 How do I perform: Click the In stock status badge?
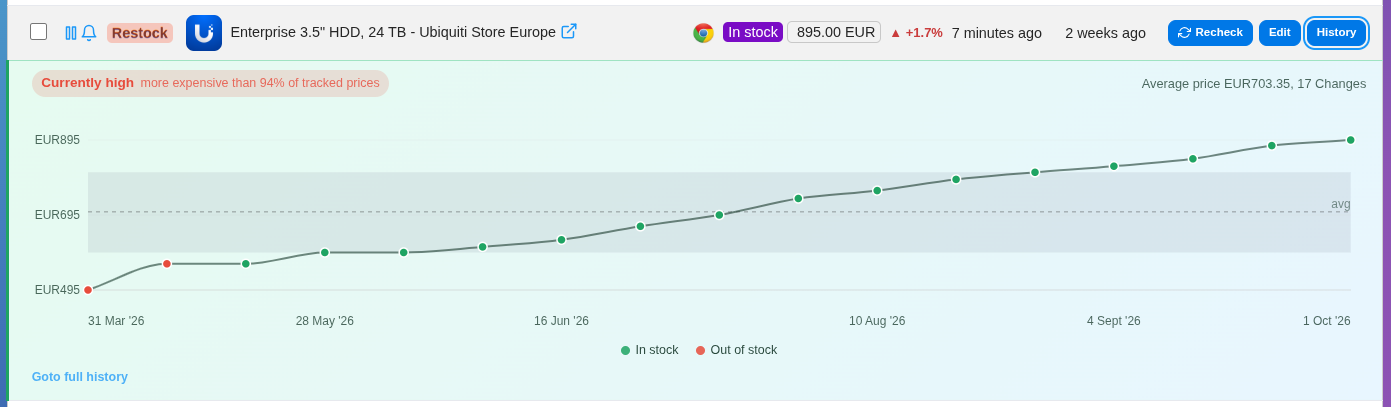753,32
